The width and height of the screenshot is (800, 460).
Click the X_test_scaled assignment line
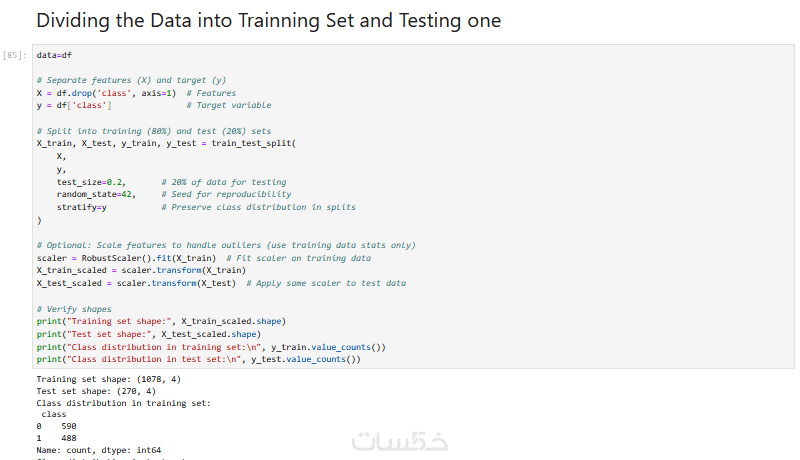pyautogui.click(x=135, y=283)
